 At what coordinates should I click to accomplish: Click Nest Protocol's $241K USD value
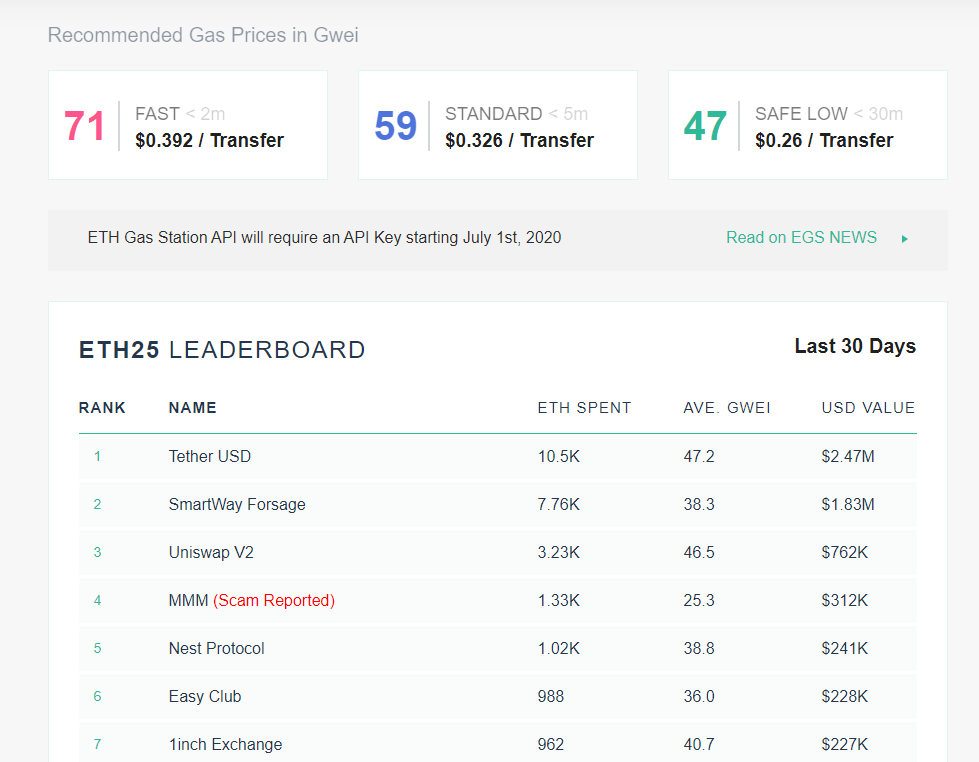(x=845, y=648)
